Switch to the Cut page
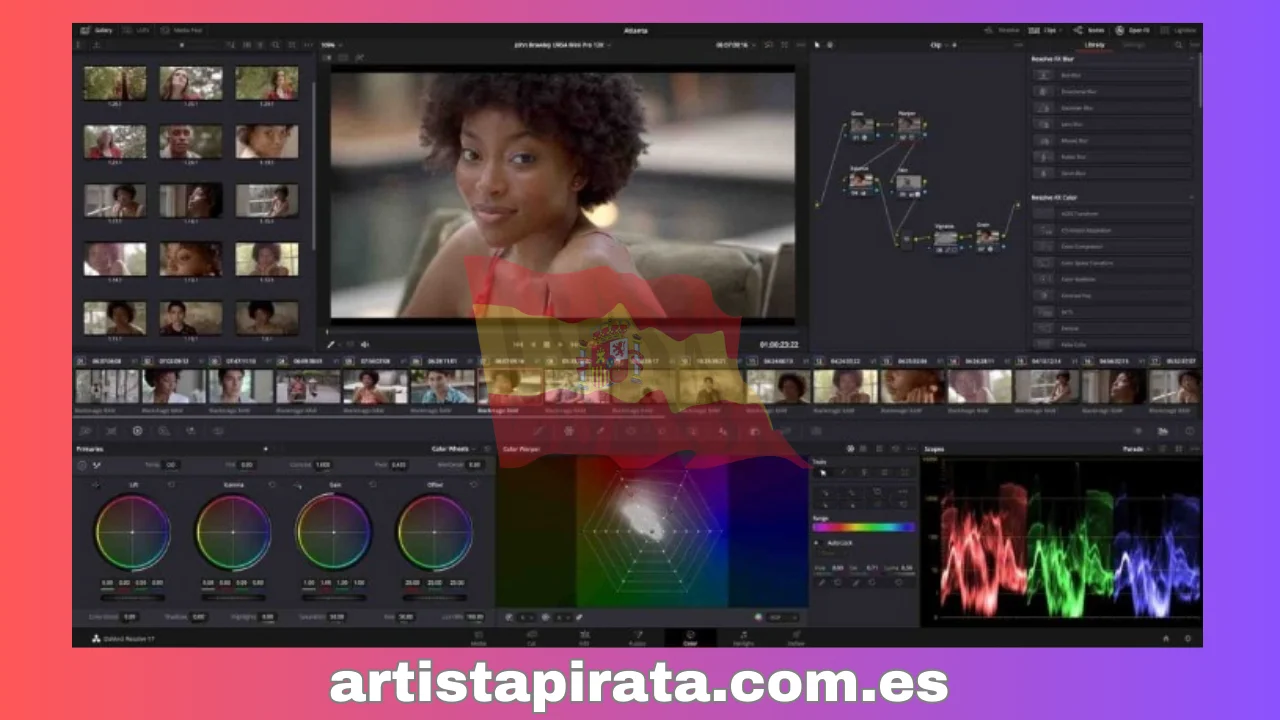This screenshot has height=720, width=1280. click(x=531, y=636)
